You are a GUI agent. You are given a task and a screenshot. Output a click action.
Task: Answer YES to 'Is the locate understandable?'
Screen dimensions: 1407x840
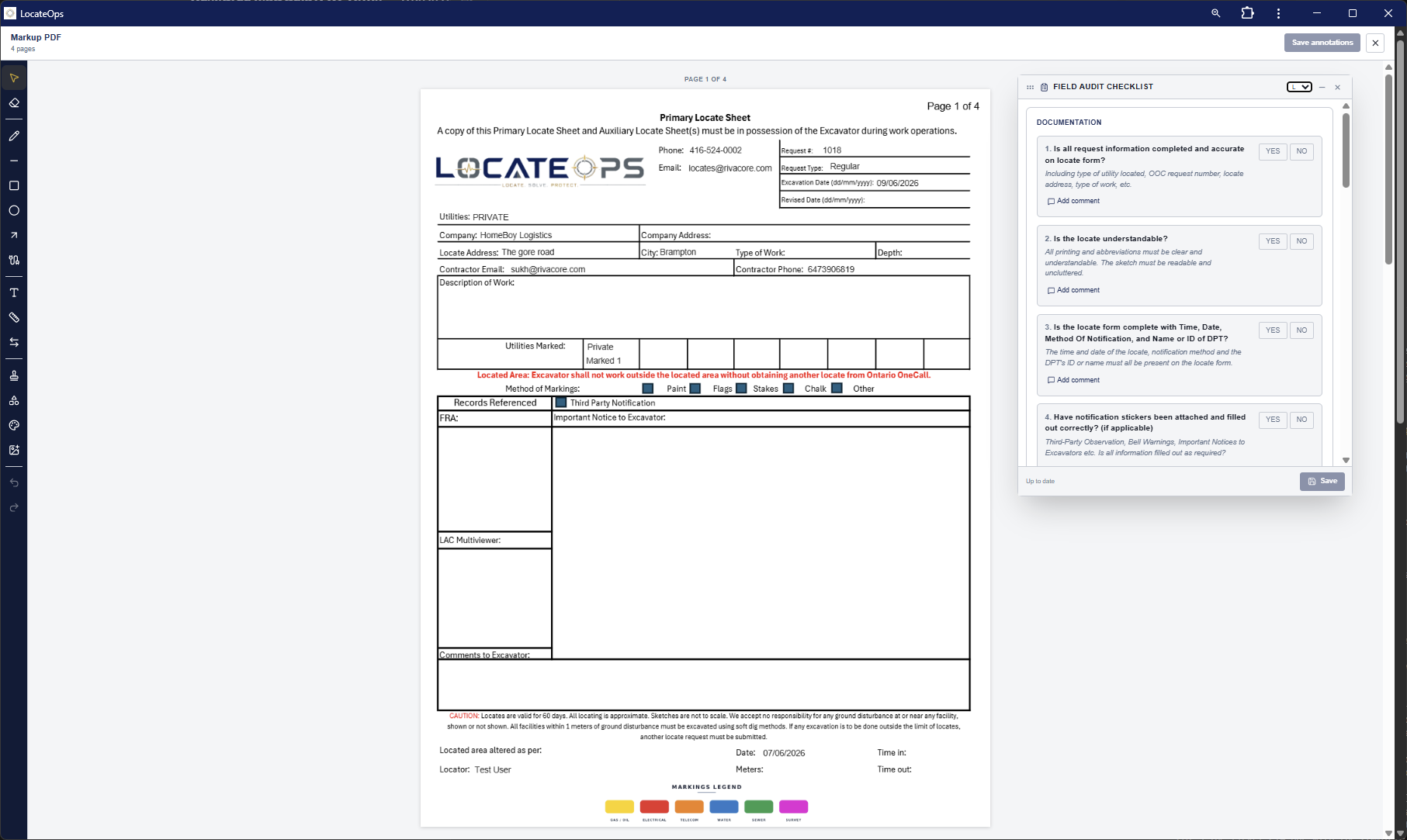click(x=1273, y=241)
